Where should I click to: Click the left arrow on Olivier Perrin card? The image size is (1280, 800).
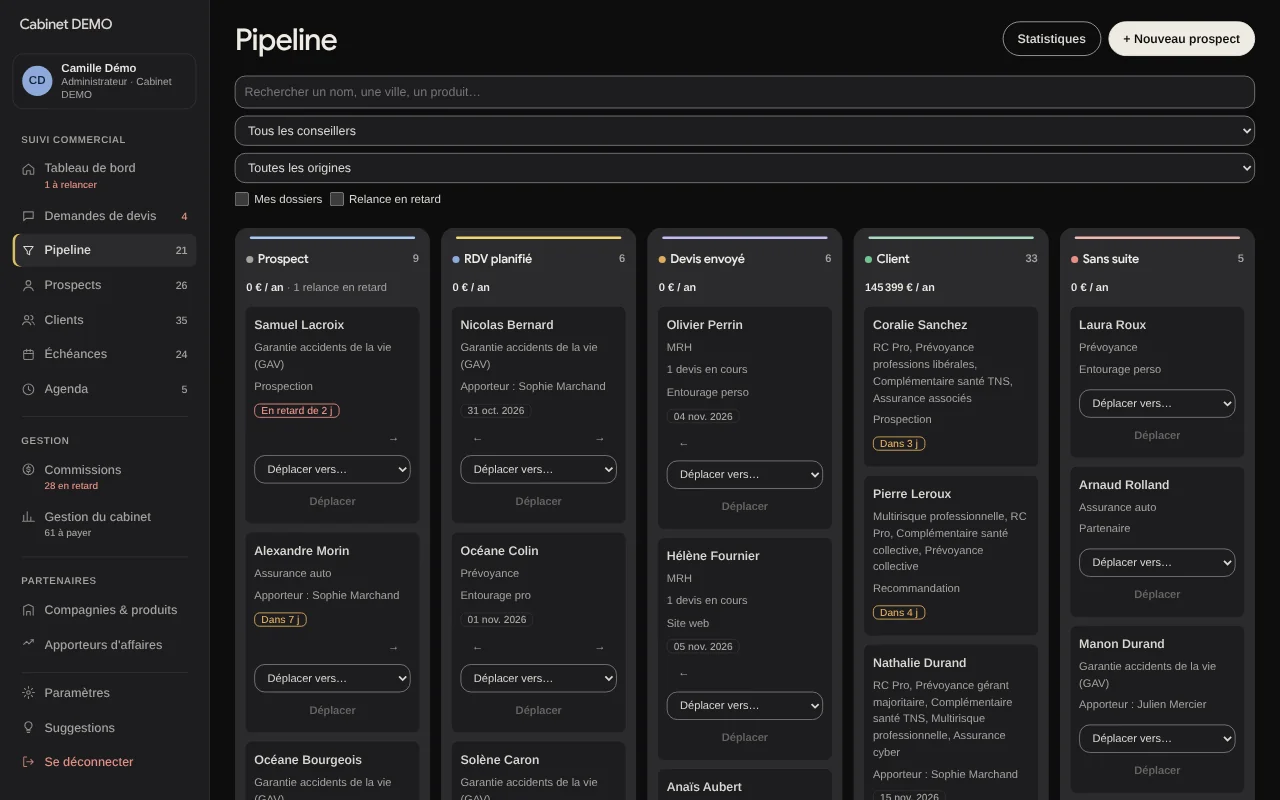pos(683,444)
